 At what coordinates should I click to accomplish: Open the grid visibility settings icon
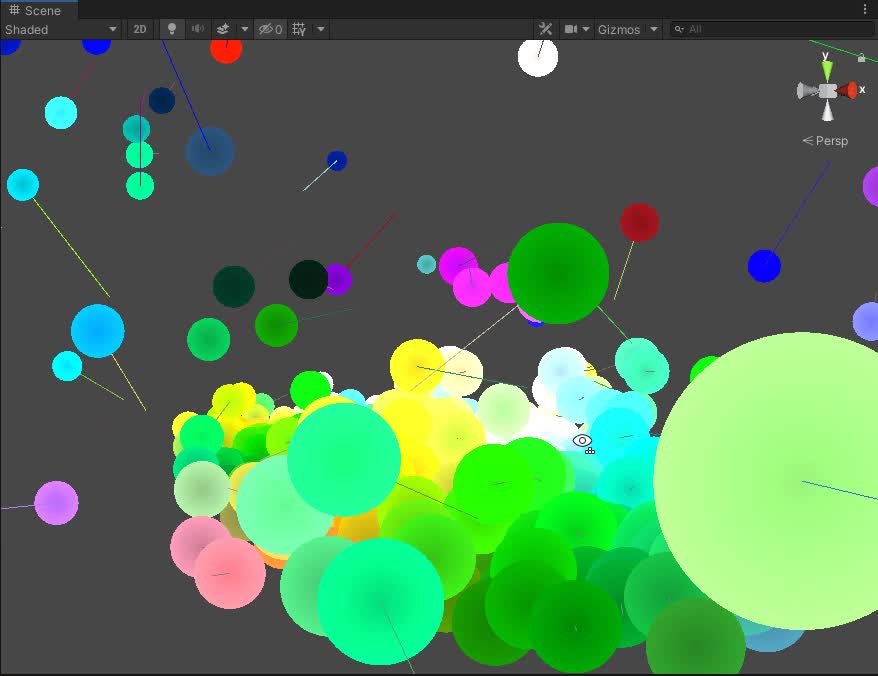(320, 29)
